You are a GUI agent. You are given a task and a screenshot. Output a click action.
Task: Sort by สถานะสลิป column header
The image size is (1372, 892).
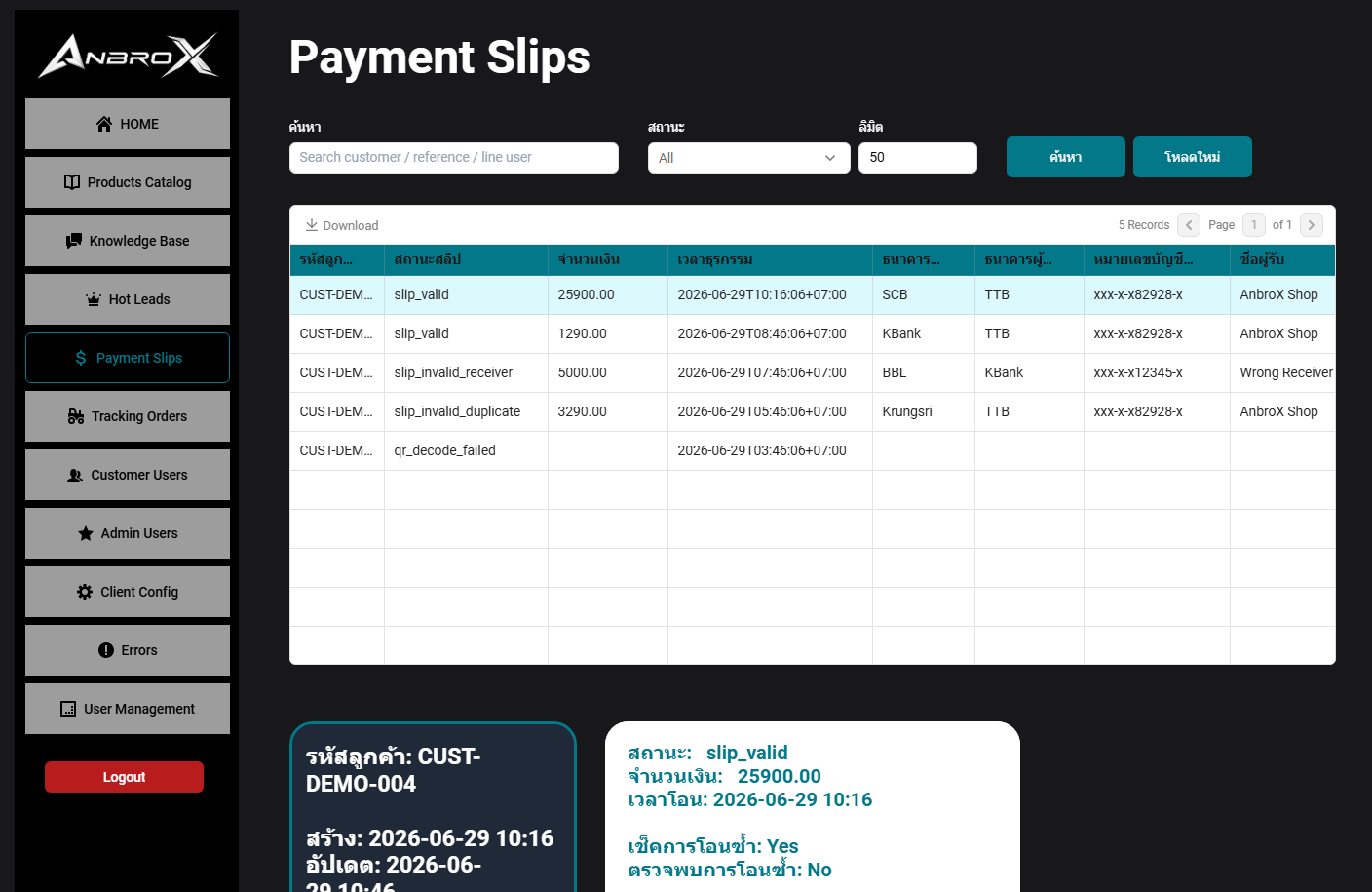point(467,260)
